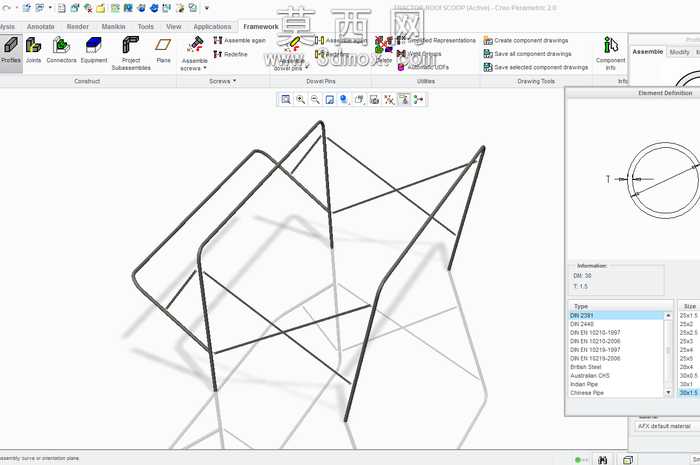Click Assemble again in Screws group
Screen dimensions: 700x465
point(240,41)
